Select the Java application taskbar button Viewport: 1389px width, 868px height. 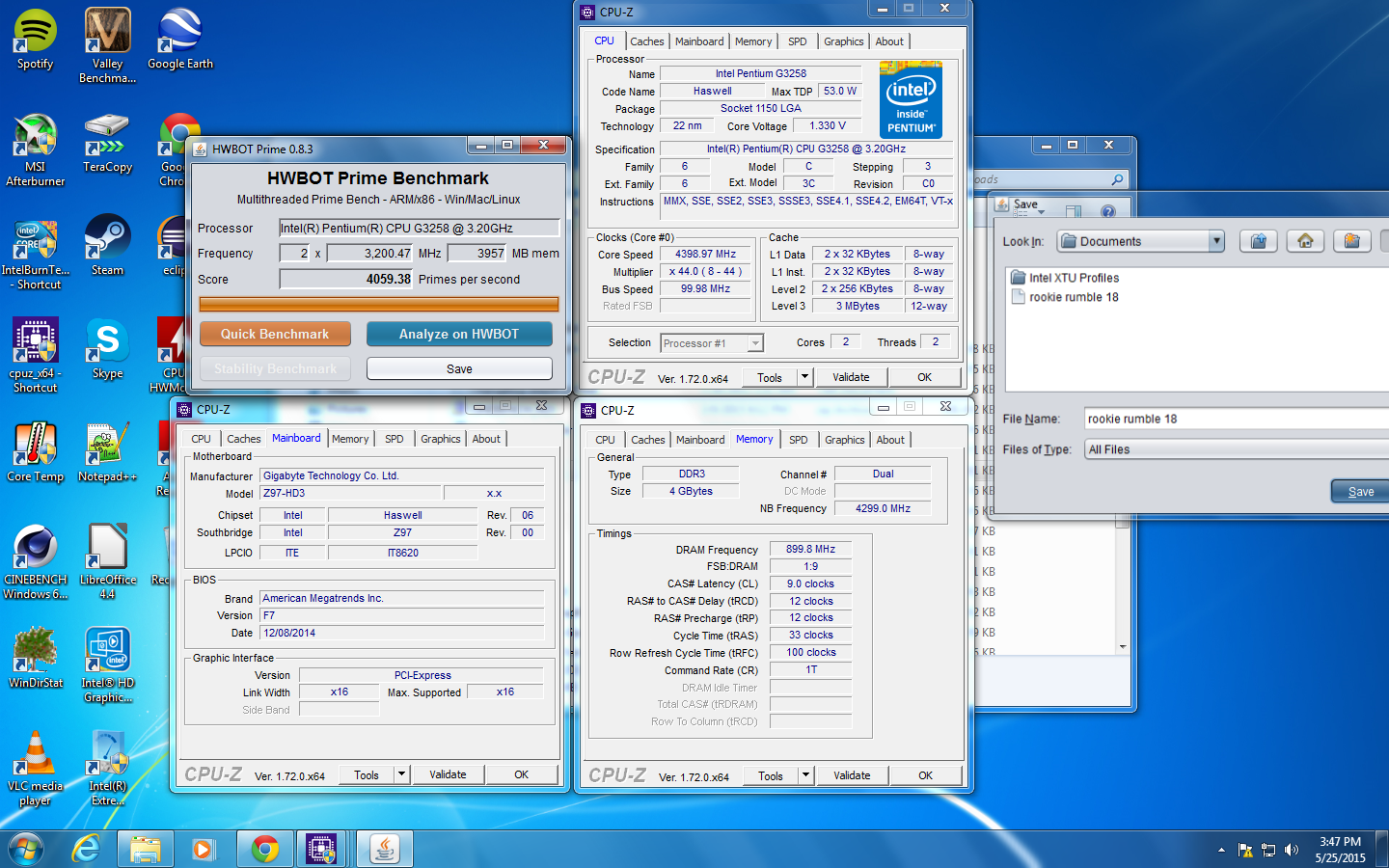(x=385, y=850)
